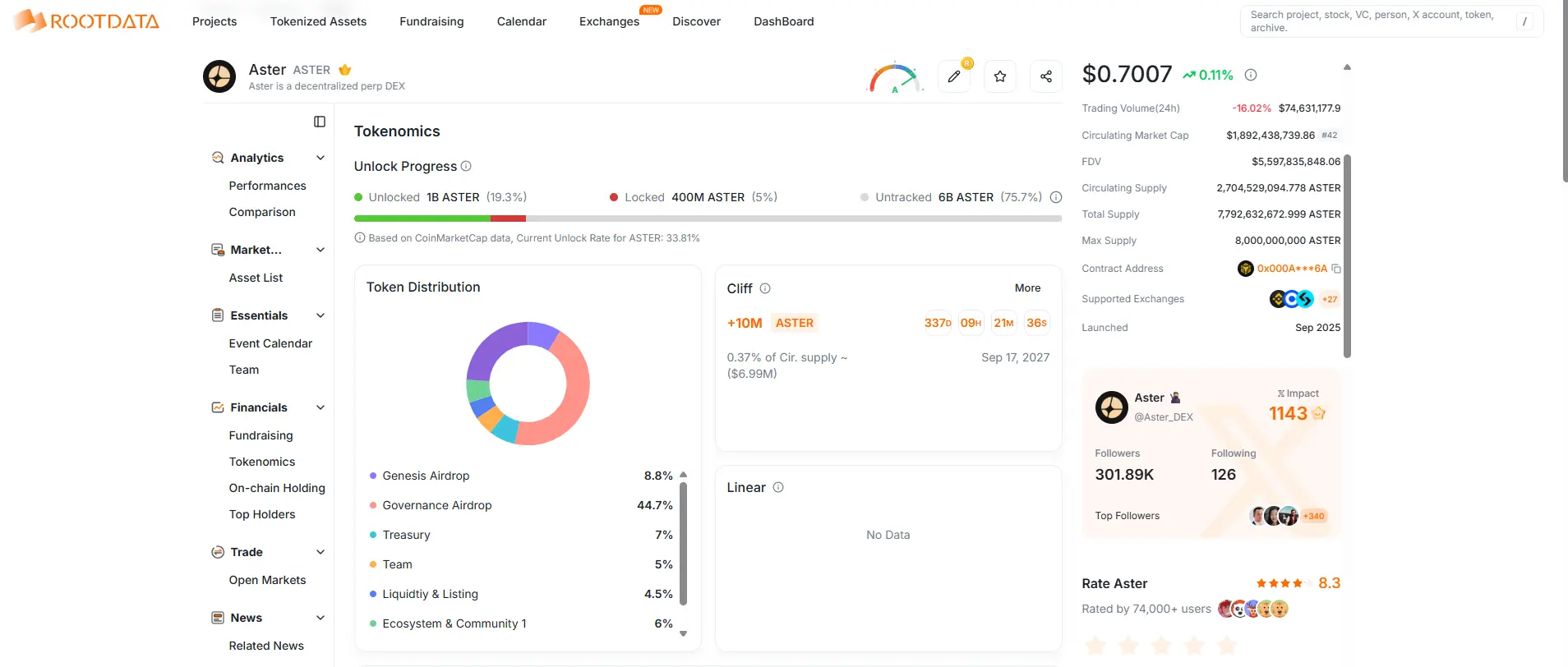
Task: Toggle the sidebar collapse icon
Action: (x=320, y=122)
